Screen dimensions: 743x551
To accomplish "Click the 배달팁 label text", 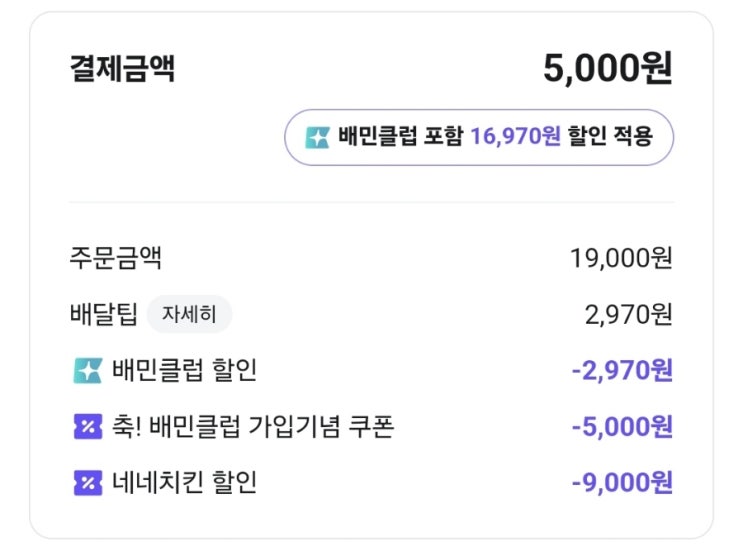I will 103,315.
